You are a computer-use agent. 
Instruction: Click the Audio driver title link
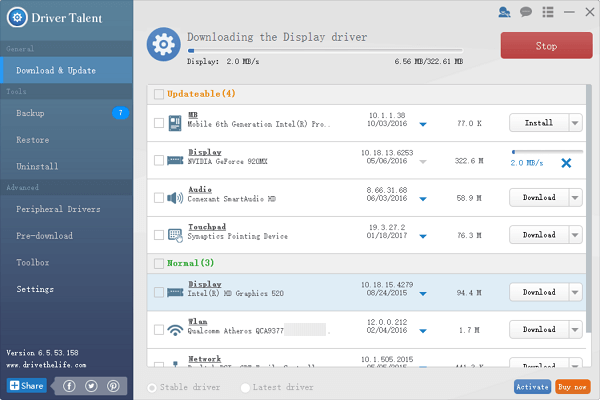200,189
